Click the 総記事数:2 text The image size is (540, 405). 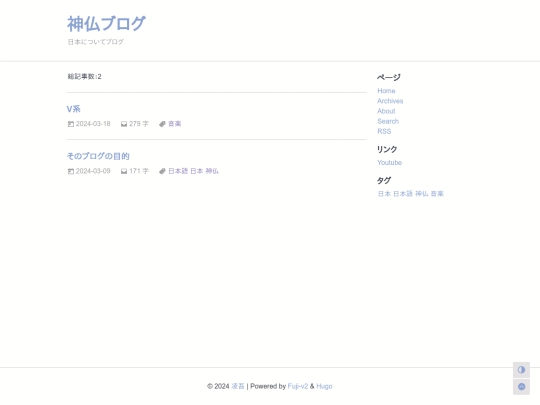(84, 76)
